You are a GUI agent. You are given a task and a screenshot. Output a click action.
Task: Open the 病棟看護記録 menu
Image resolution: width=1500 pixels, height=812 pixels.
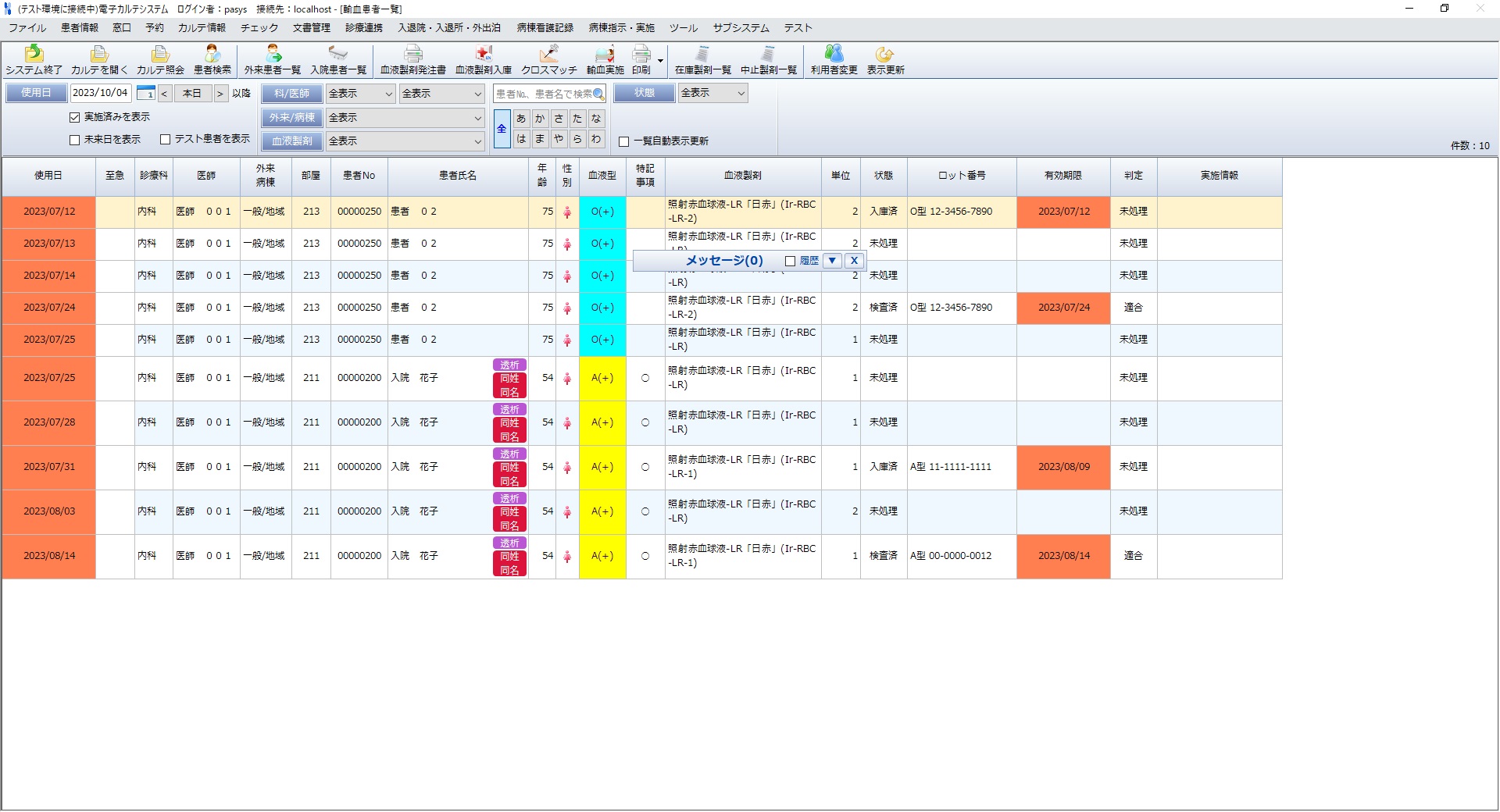point(545,28)
